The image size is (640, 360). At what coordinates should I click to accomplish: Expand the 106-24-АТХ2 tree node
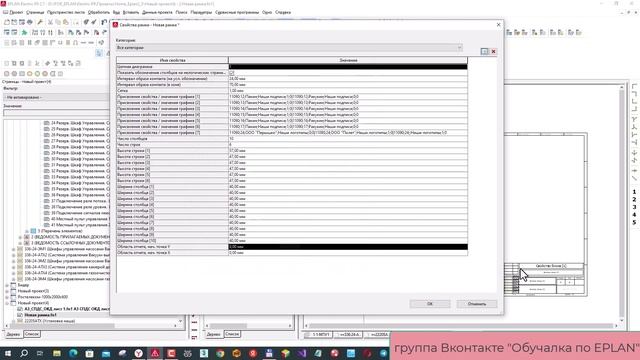[13, 255]
